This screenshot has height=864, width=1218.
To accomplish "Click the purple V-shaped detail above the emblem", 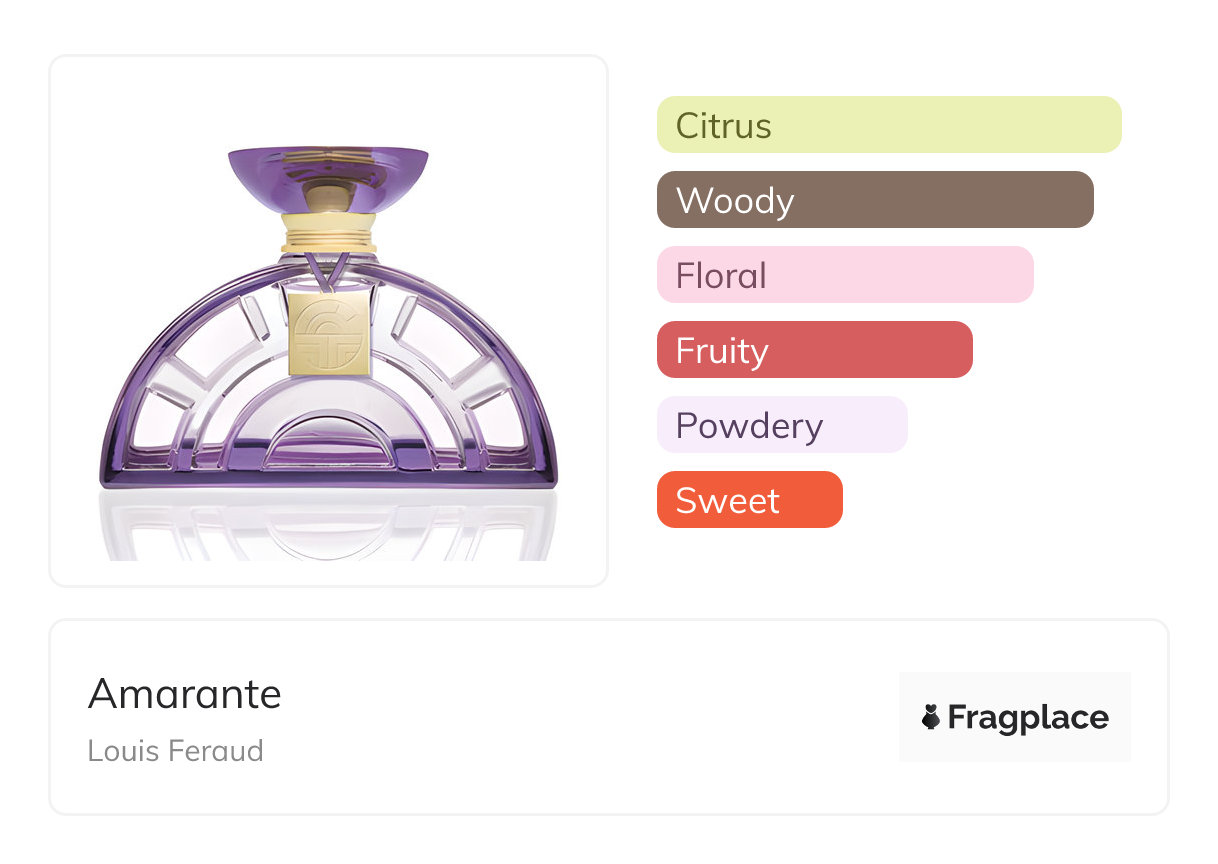I will (328, 269).
